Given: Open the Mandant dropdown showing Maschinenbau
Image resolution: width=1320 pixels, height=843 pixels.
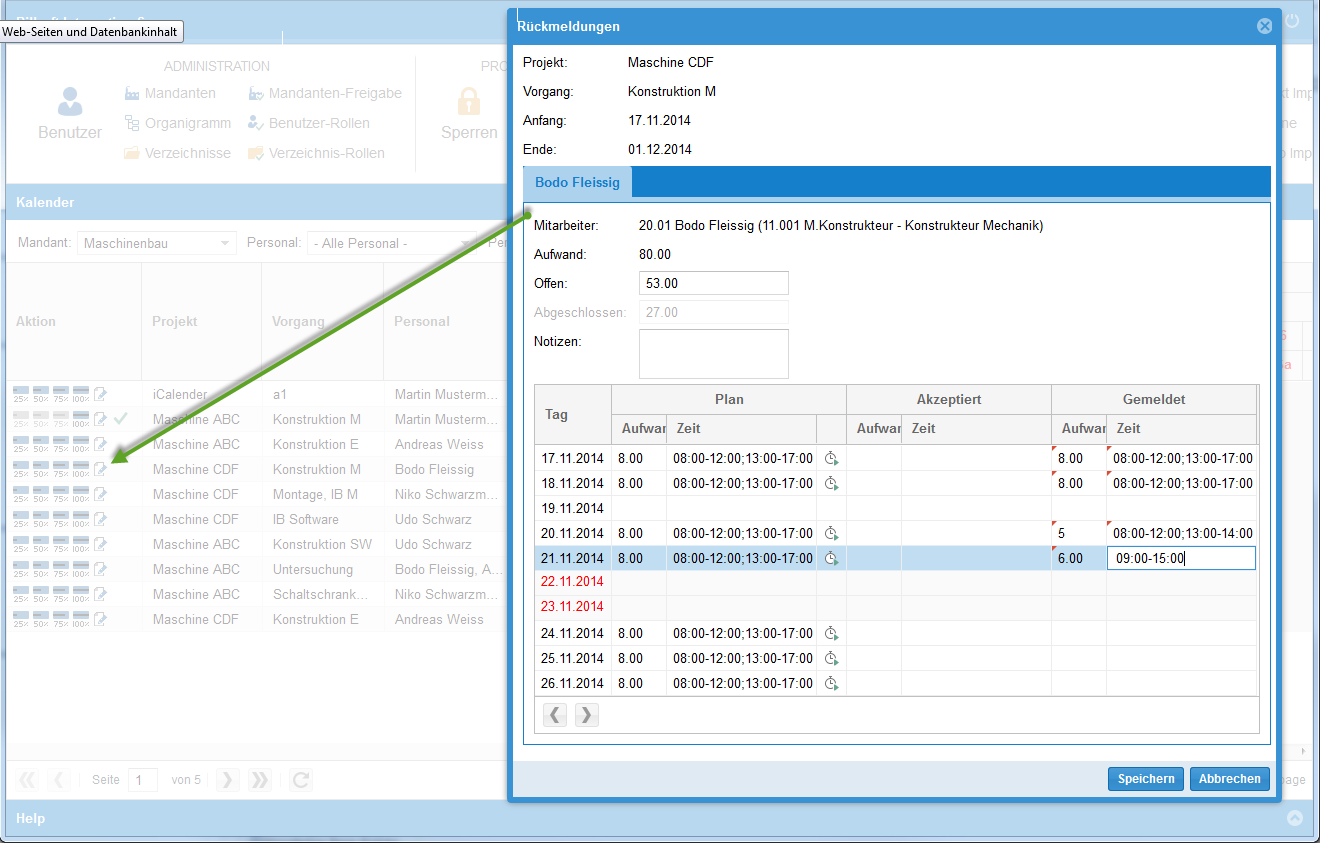Looking at the screenshot, I should tap(157, 243).
